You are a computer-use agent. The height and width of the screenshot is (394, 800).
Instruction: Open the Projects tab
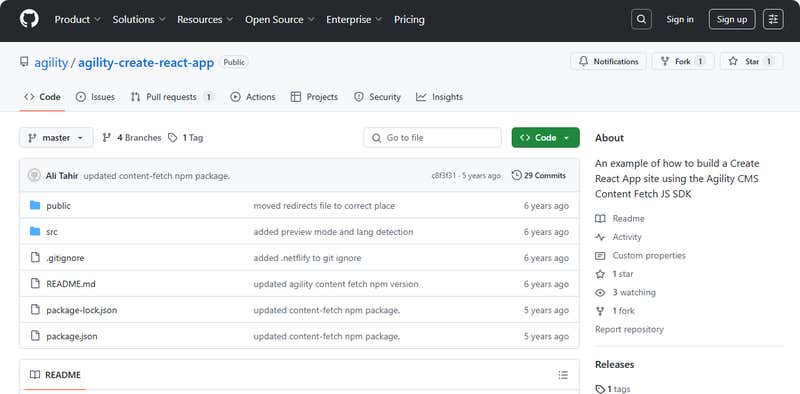point(314,96)
